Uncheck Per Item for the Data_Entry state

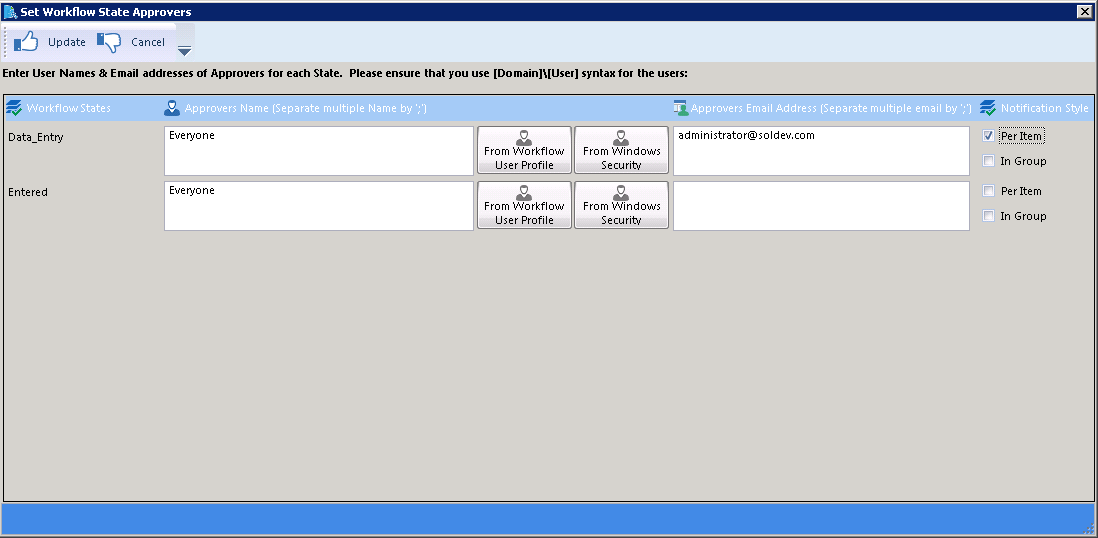pos(988,136)
